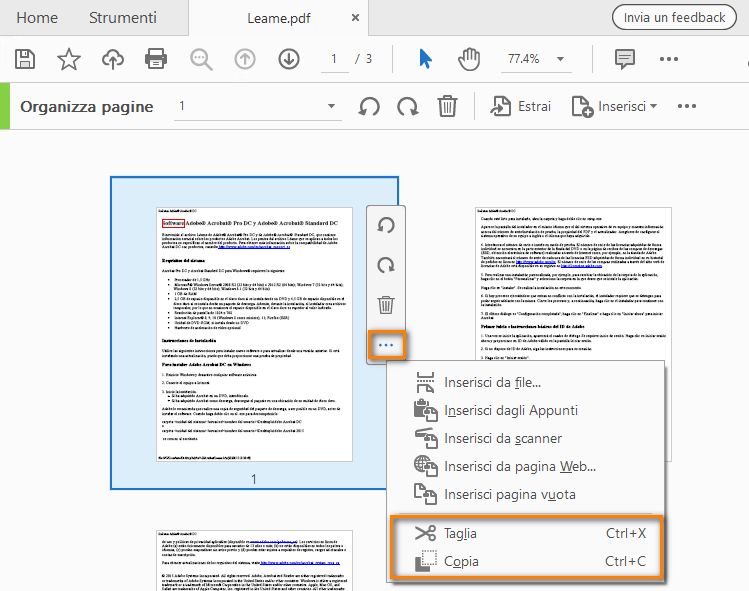The width and height of the screenshot is (749, 591).
Task: Bookmark the file with the star icon
Action: click(69, 59)
